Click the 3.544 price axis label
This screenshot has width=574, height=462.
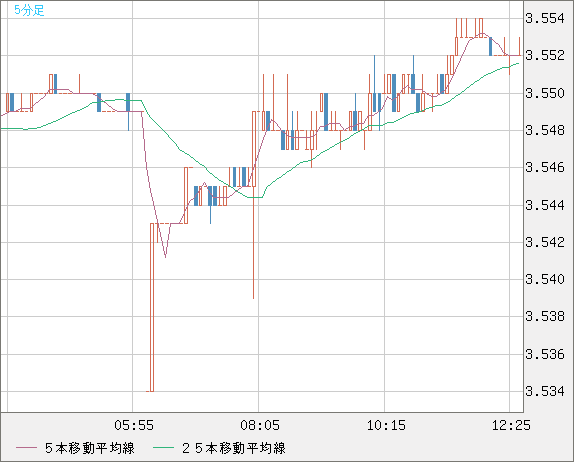click(x=545, y=205)
